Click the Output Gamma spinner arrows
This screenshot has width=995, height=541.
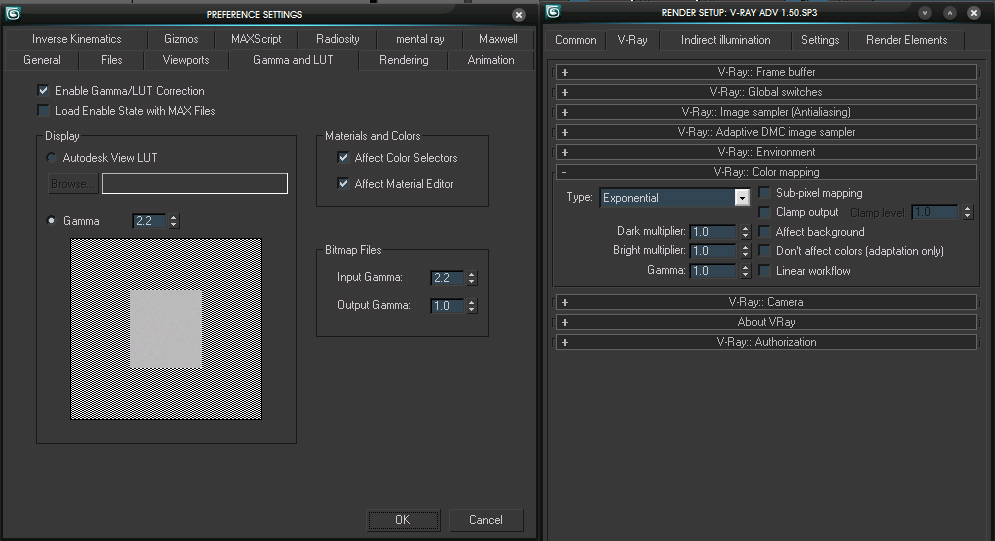pos(471,306)
